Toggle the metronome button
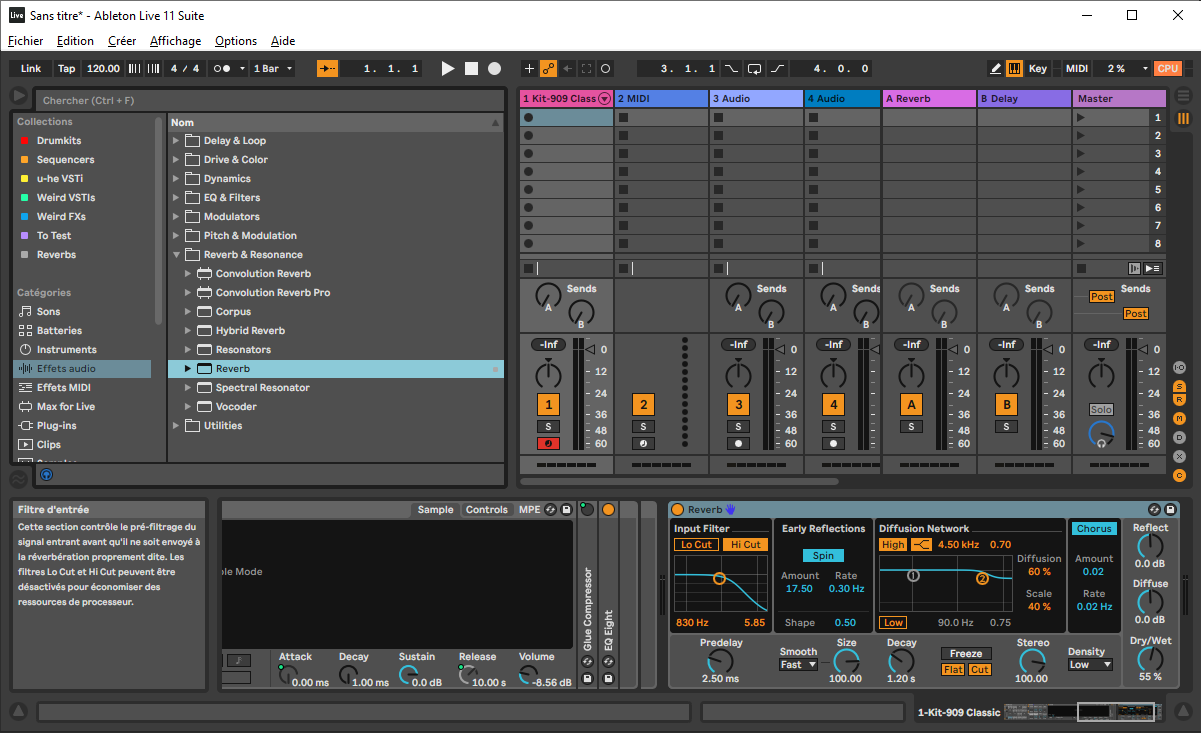This screenshot has height=733, width=1201. [222, 68]
